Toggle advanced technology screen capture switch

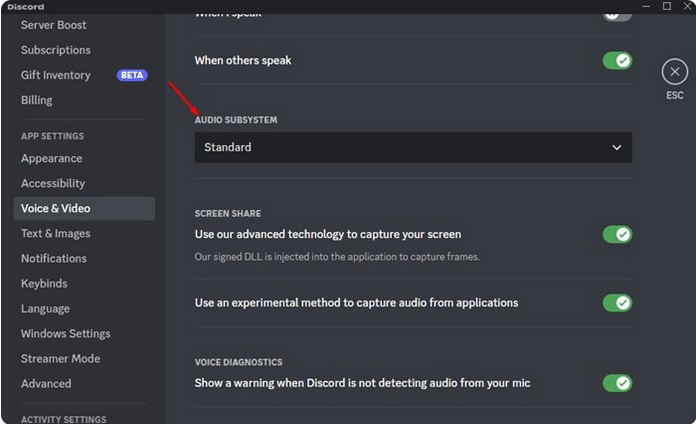[617, 234]
